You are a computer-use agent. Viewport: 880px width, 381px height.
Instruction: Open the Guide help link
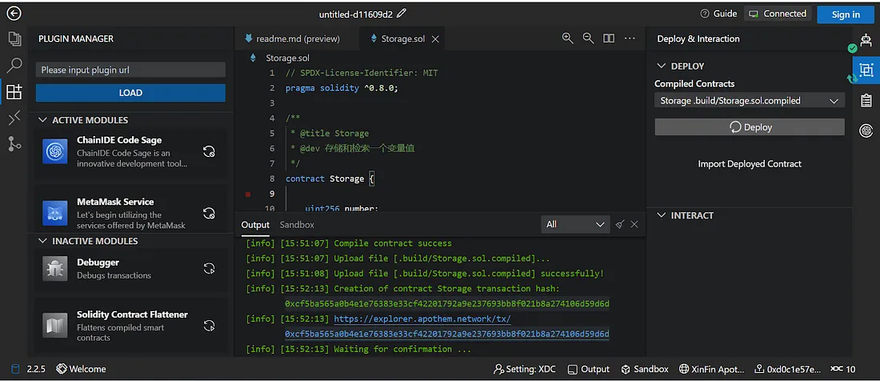[718, 13]
